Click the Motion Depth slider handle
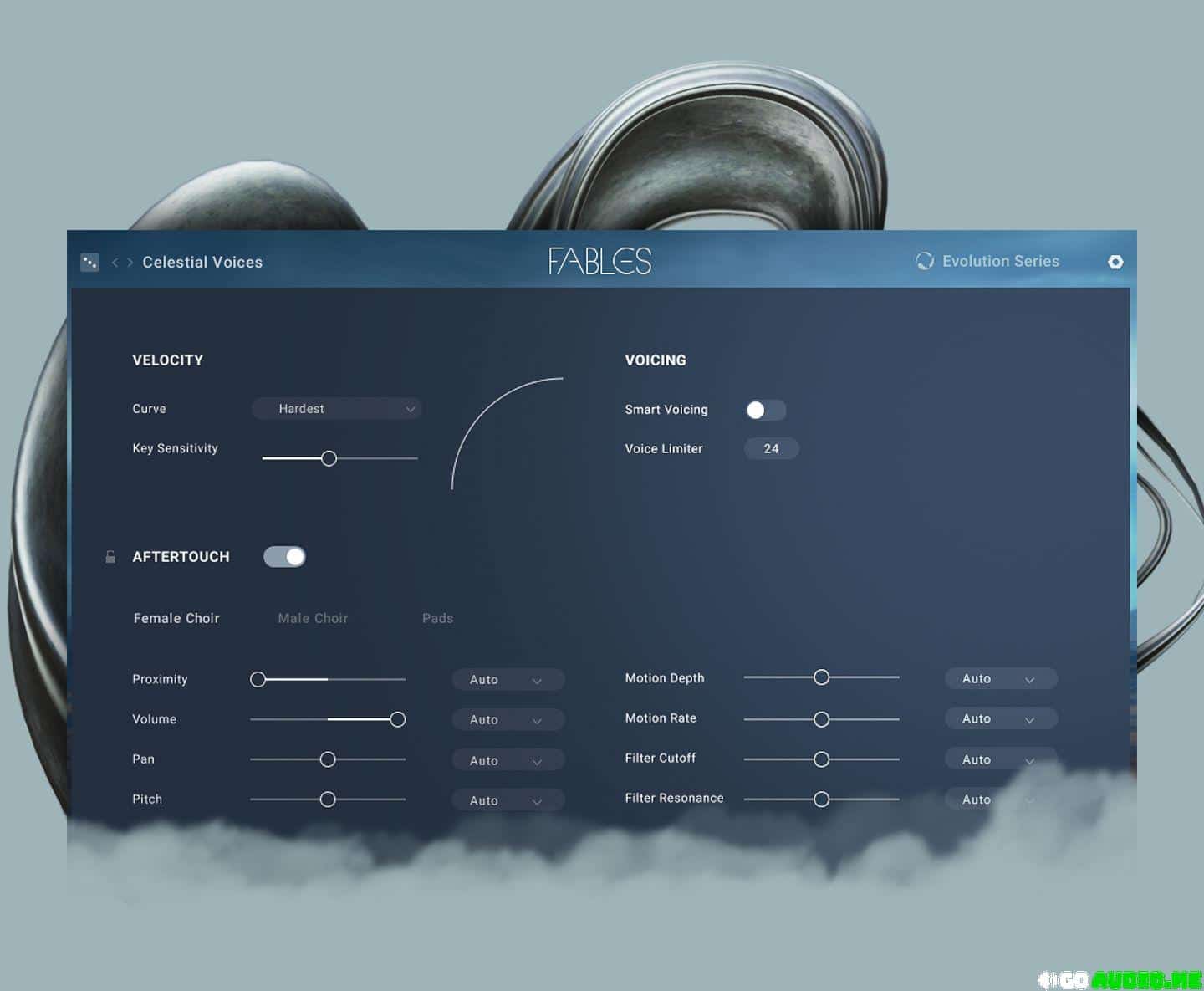 pyautogui.click(x=822, y=677)
